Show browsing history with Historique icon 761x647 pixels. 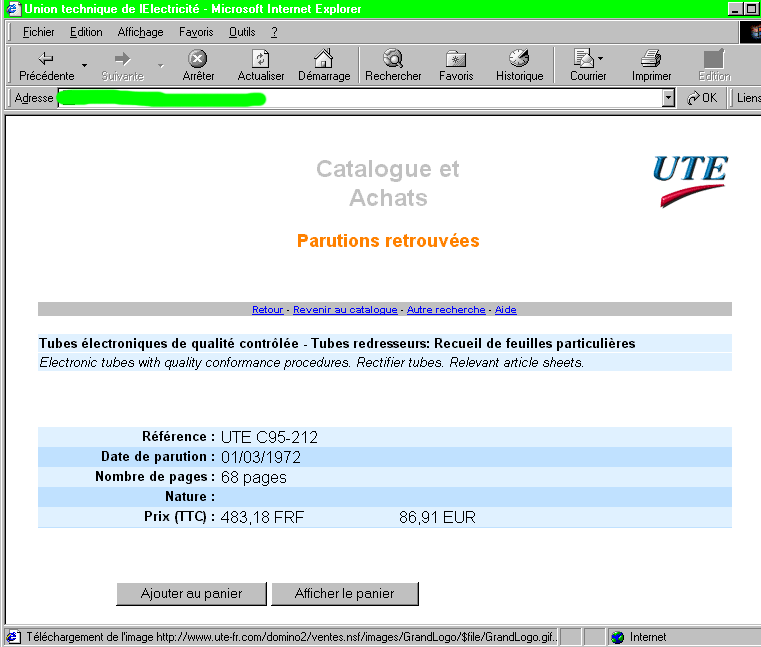(x=519, y=59)
